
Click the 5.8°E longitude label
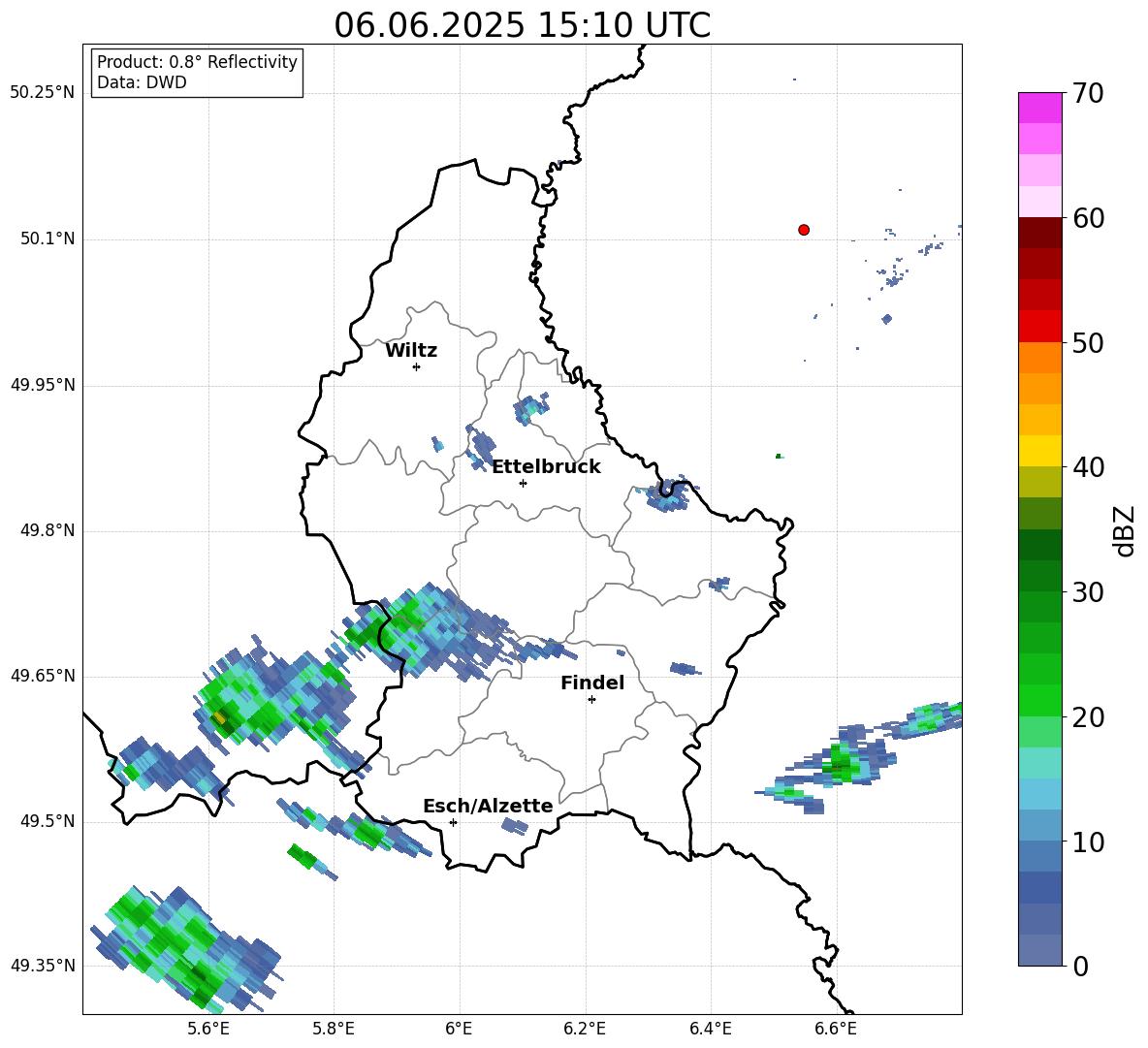pos(334,1029)
